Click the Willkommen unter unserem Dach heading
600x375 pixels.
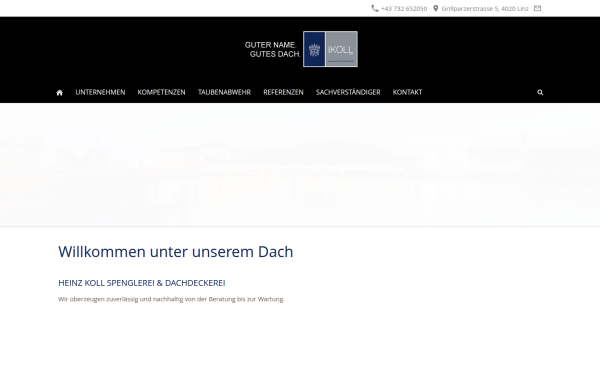tap(176, 252)
